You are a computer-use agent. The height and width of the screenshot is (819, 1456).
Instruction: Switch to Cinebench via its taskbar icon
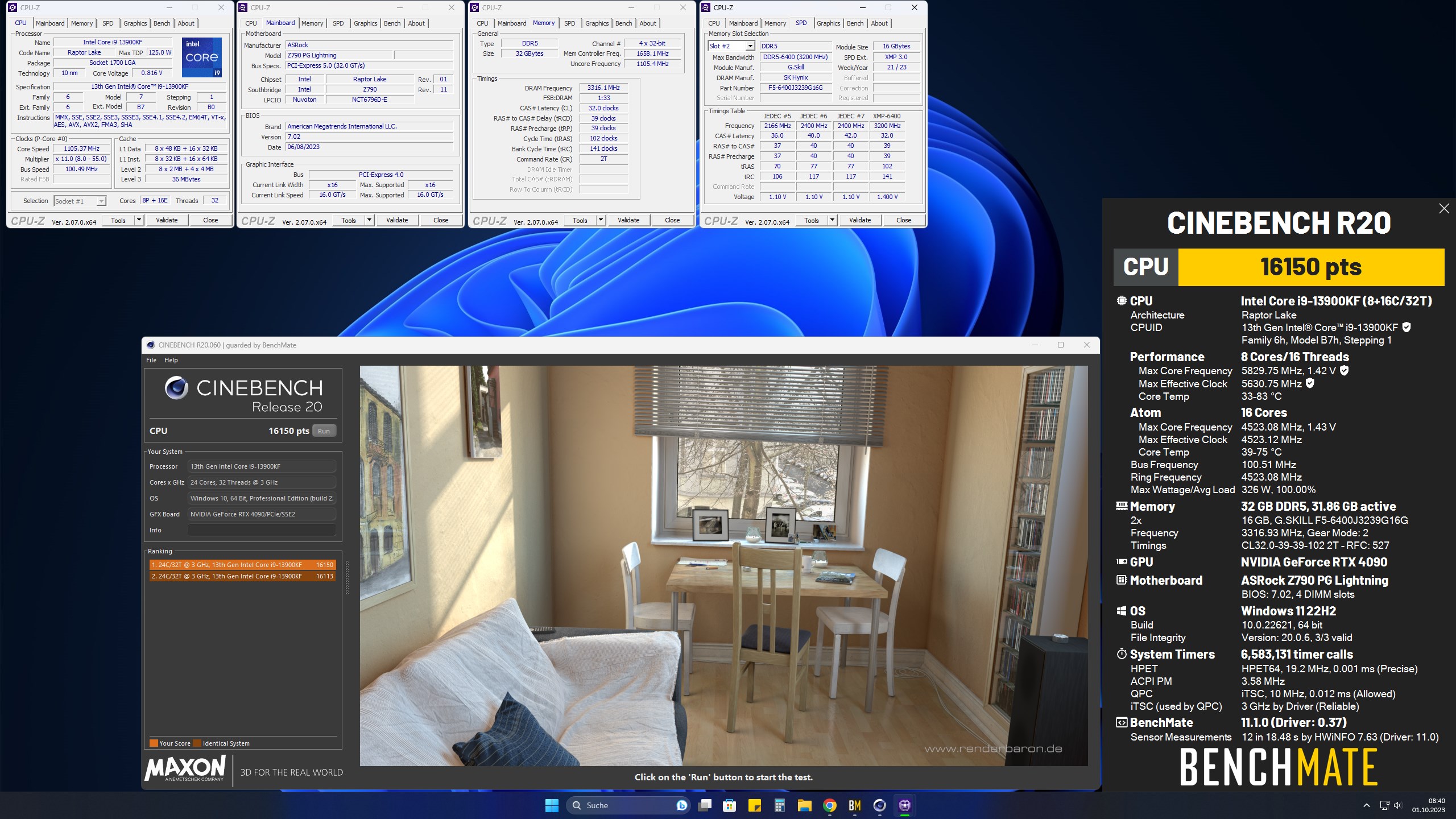[880, 805]
